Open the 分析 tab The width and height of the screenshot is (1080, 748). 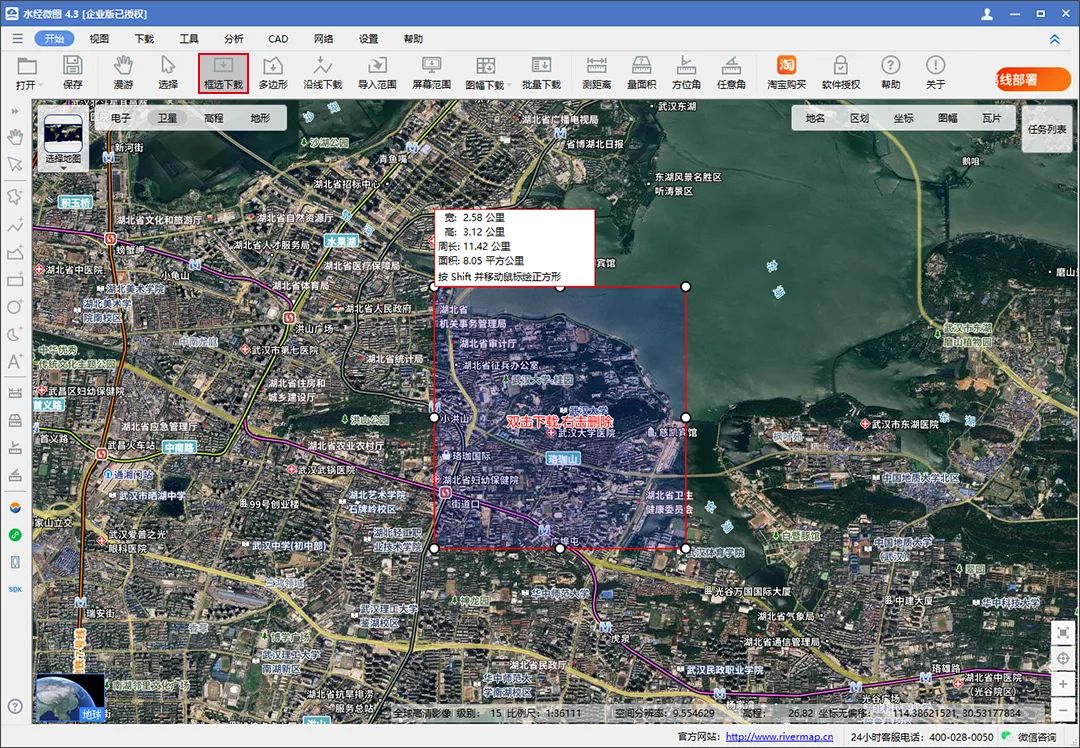click(x=233, y=39)
